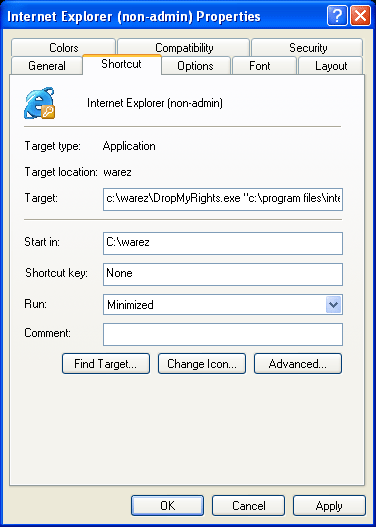Switch to the Colors tab
Image resolution: width=376 pixels, height=527 pixels.
pyautogui.click(x=64, y=48)
